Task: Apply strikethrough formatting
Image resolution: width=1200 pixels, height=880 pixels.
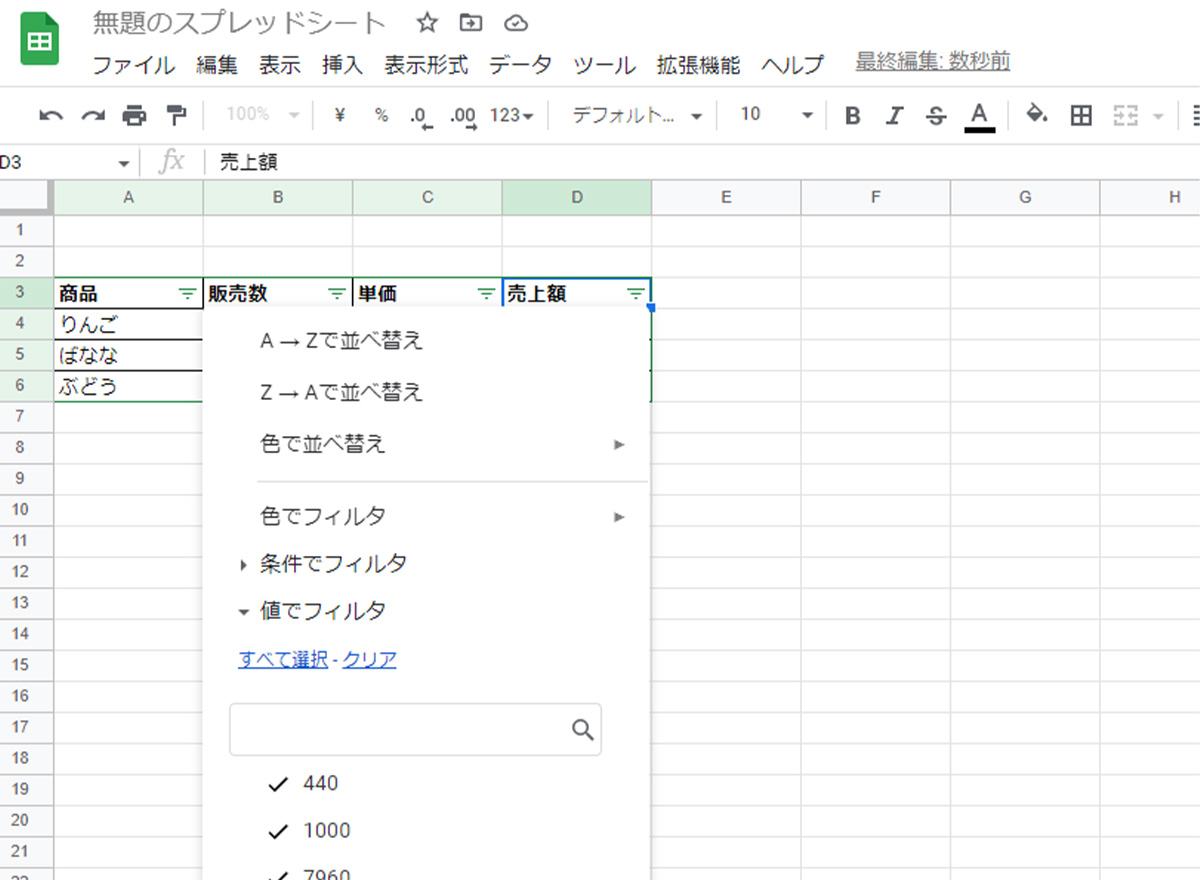Action: (936, 116)
